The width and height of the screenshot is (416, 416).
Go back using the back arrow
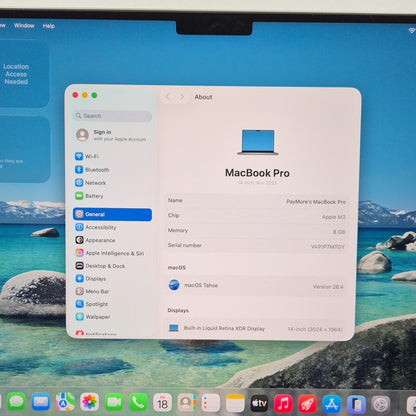tap(168, 97)
